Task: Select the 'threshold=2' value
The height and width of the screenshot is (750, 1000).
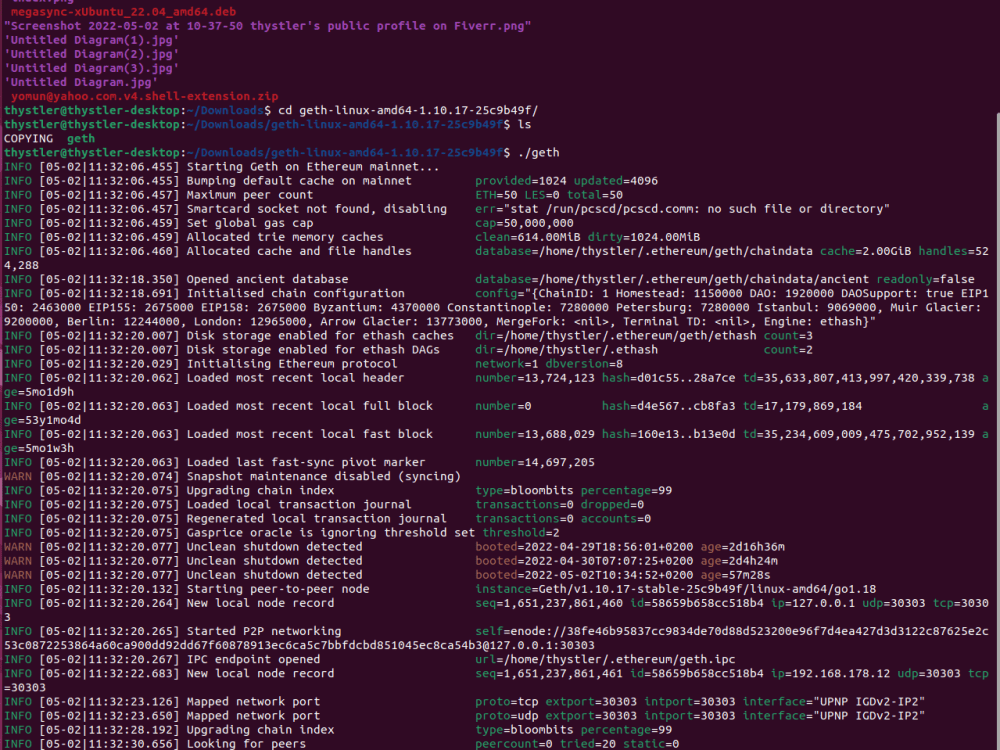Action: [x=520, y=533]
